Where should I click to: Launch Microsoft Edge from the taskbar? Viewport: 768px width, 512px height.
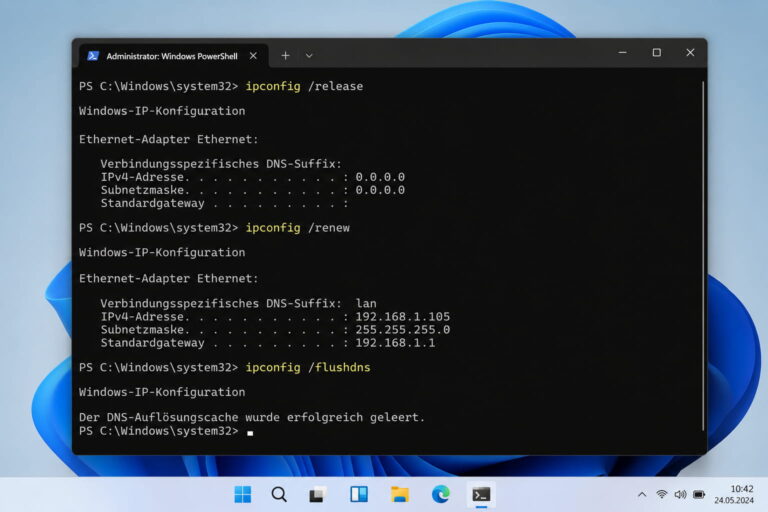(441, 494)
